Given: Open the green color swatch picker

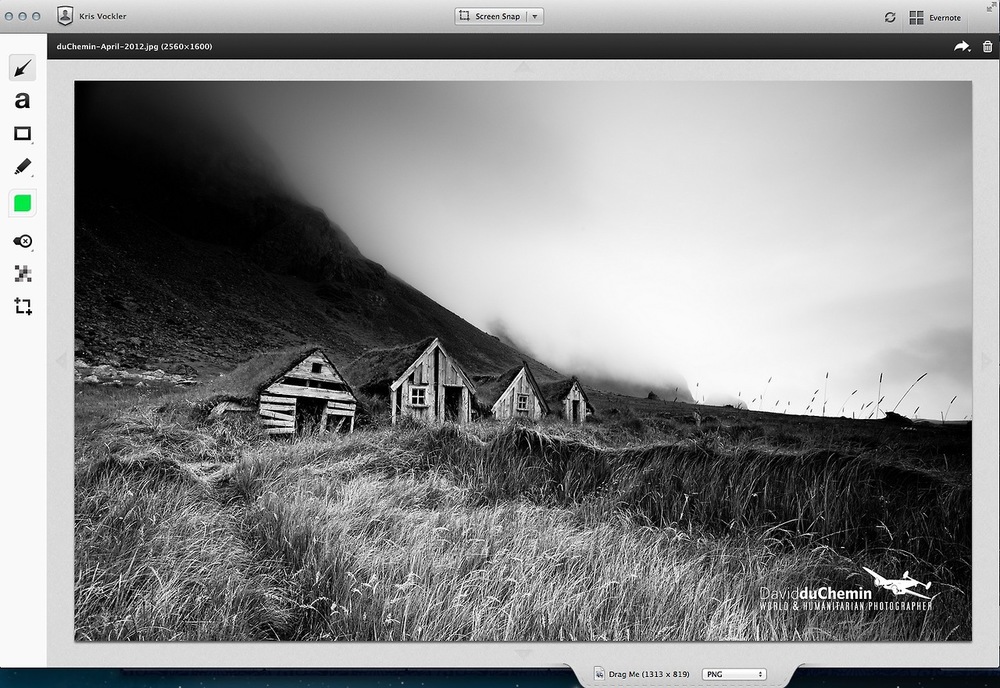Looking at the screenshot, I should pos(22,204).
